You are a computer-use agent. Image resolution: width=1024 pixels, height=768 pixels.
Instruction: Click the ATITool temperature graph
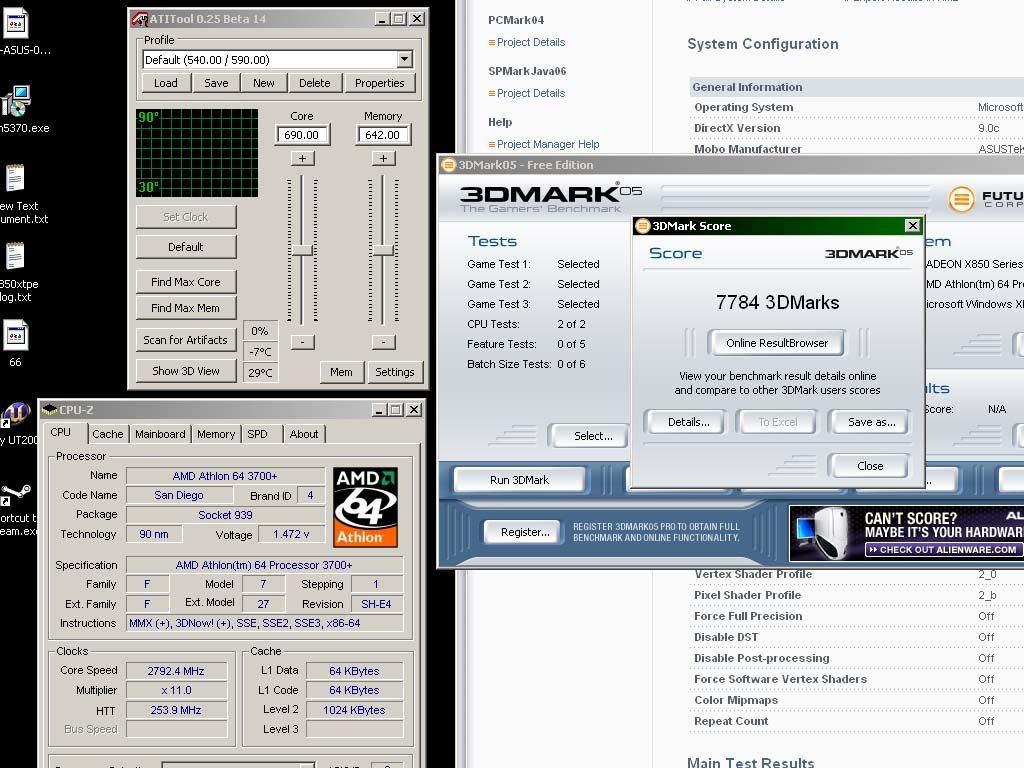[x=197, y=153]
